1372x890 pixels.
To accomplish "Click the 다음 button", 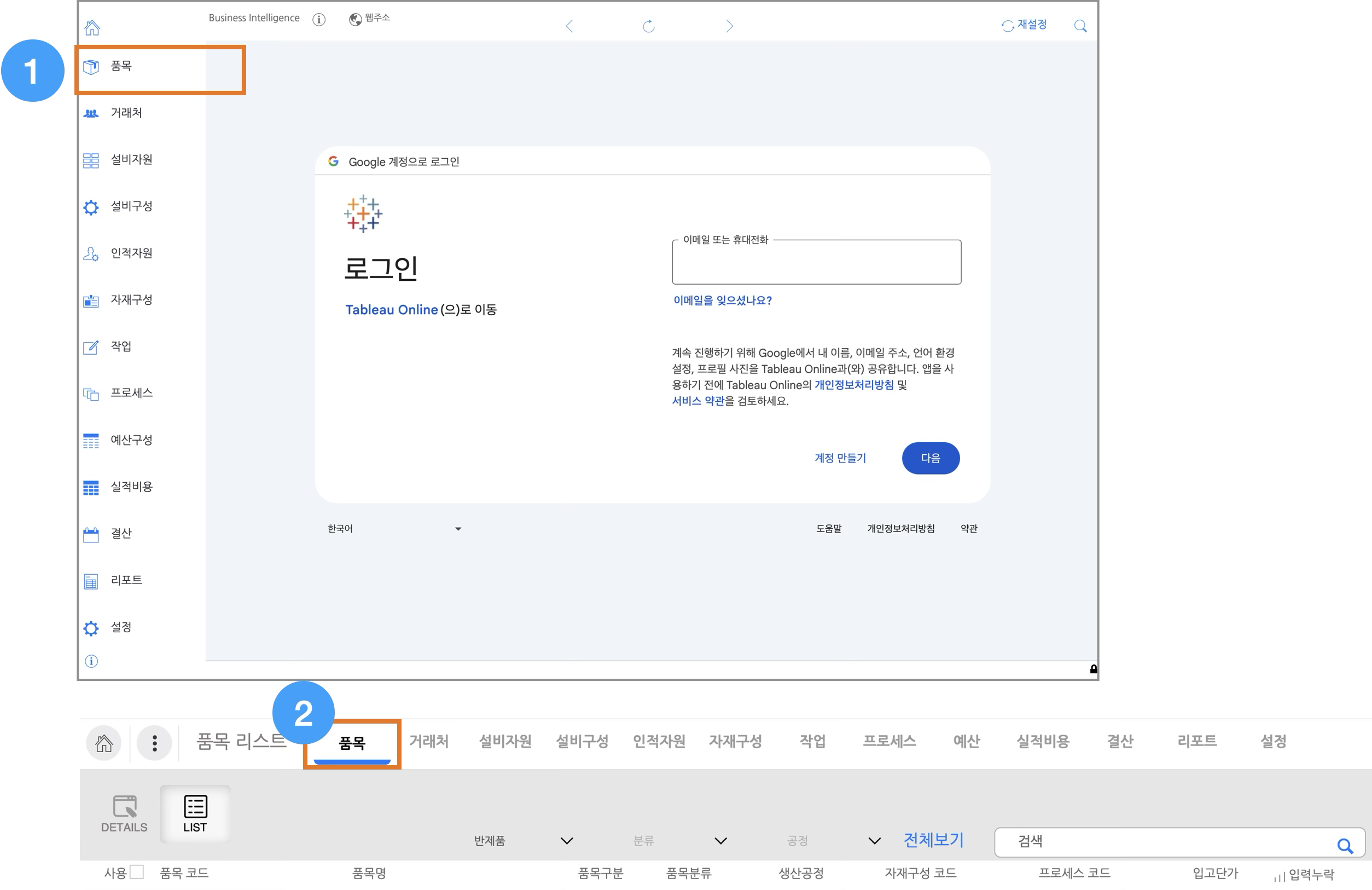I will [x=931, y=458].
